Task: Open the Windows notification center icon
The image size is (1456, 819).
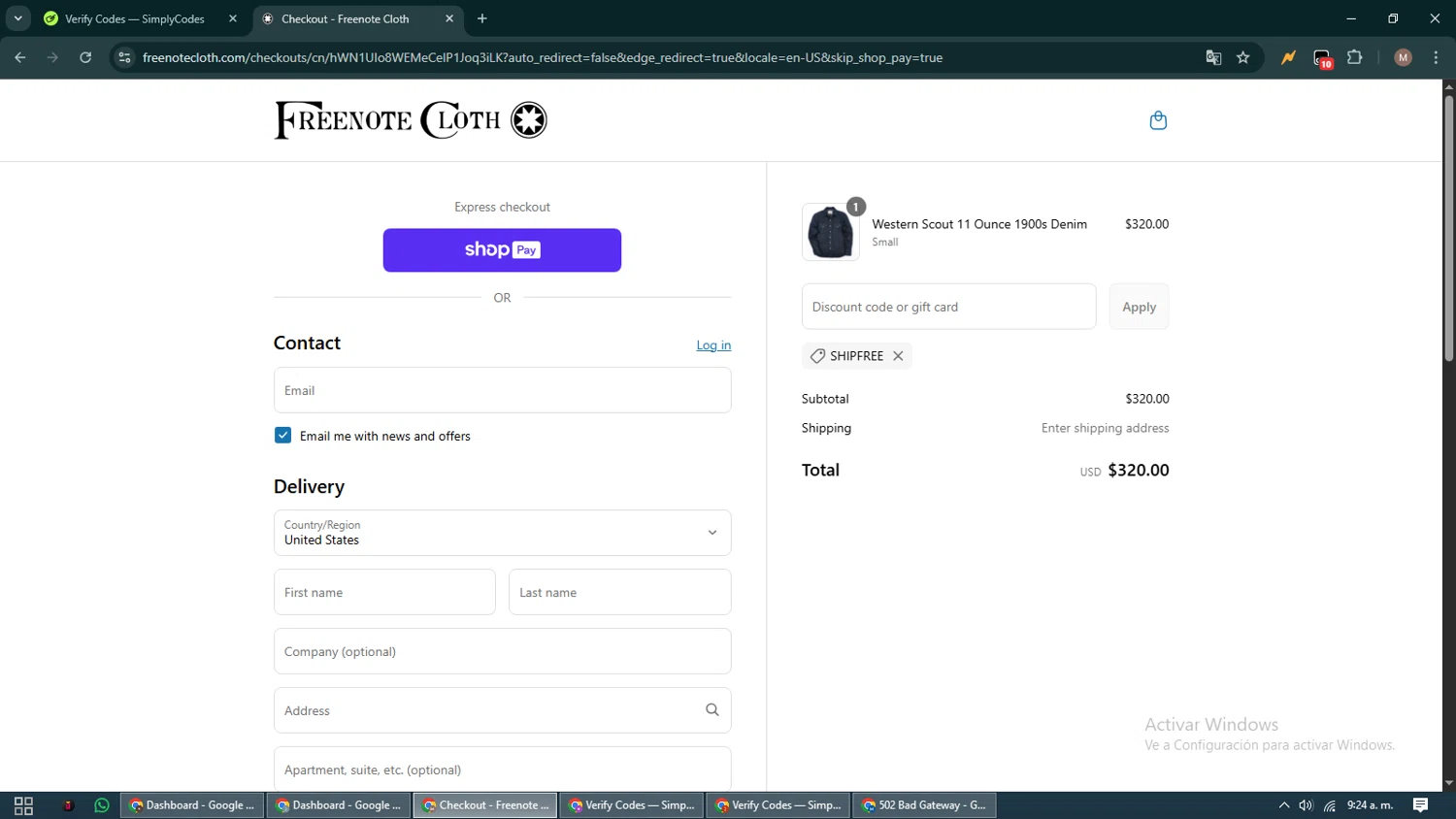Action: [x=1420, y=805]
